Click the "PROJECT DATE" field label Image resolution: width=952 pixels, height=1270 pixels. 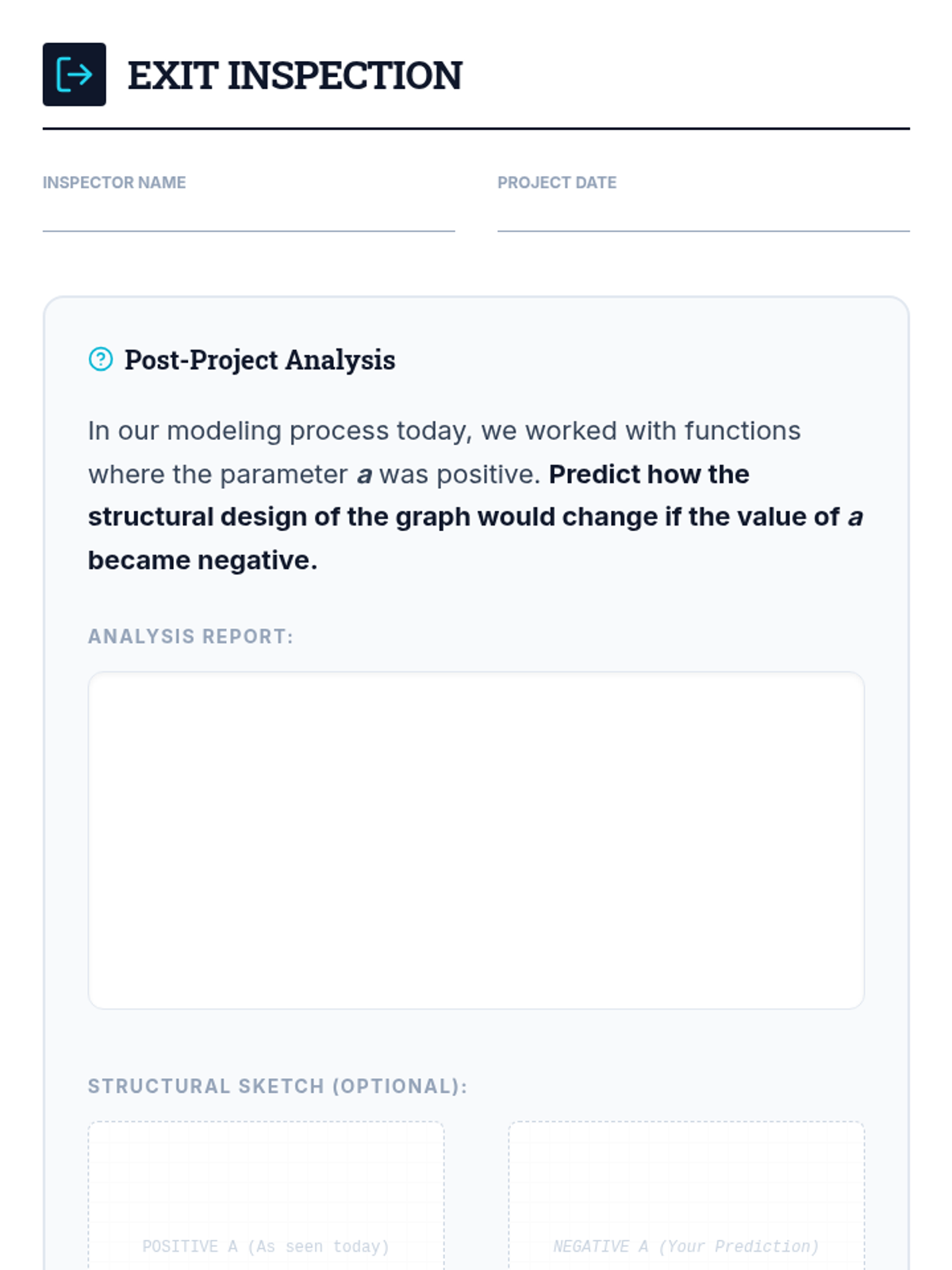pos(557,183)
